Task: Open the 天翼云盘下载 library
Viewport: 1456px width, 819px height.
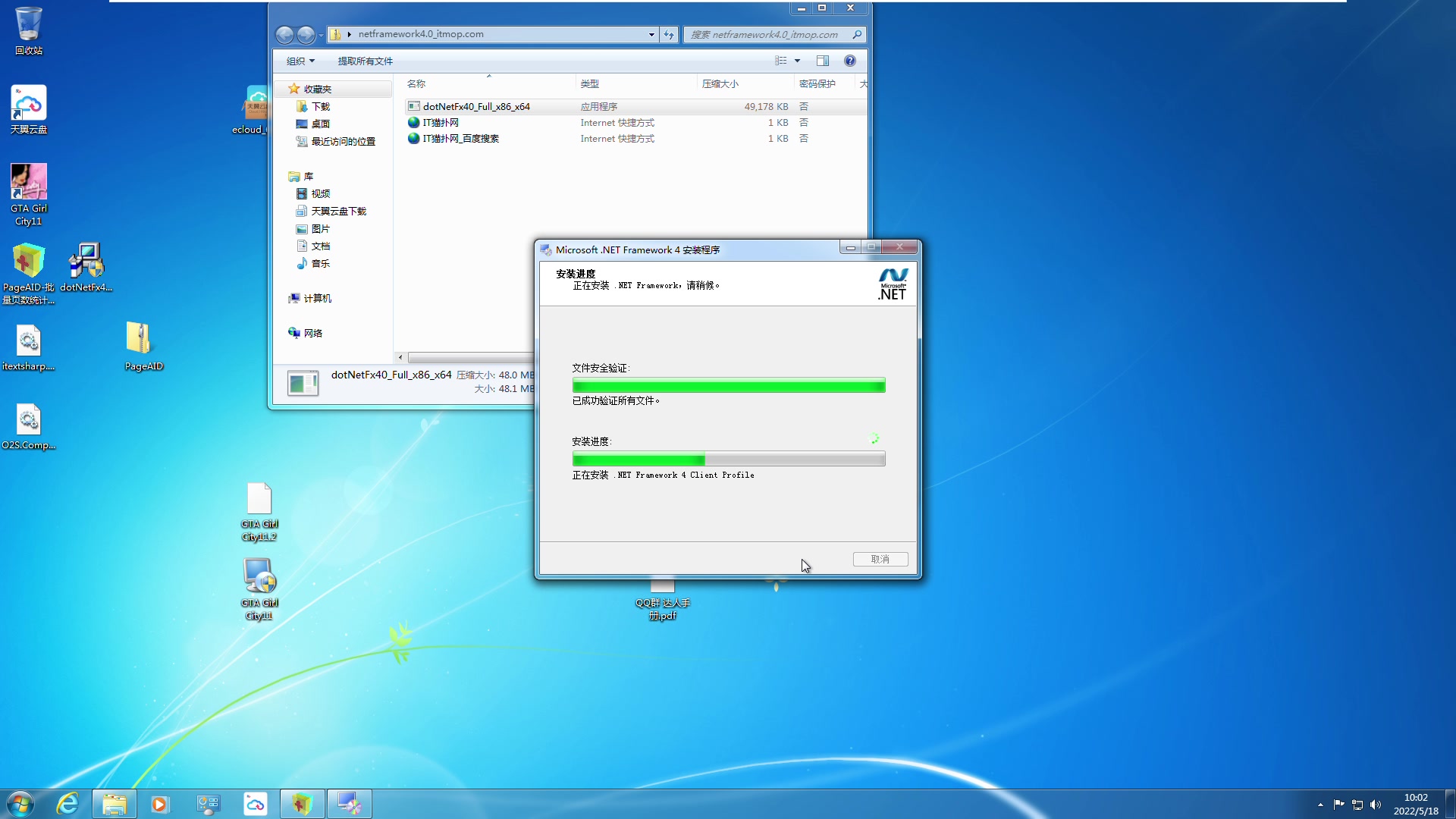Action: pyautogui.click(x=331, y=211)
